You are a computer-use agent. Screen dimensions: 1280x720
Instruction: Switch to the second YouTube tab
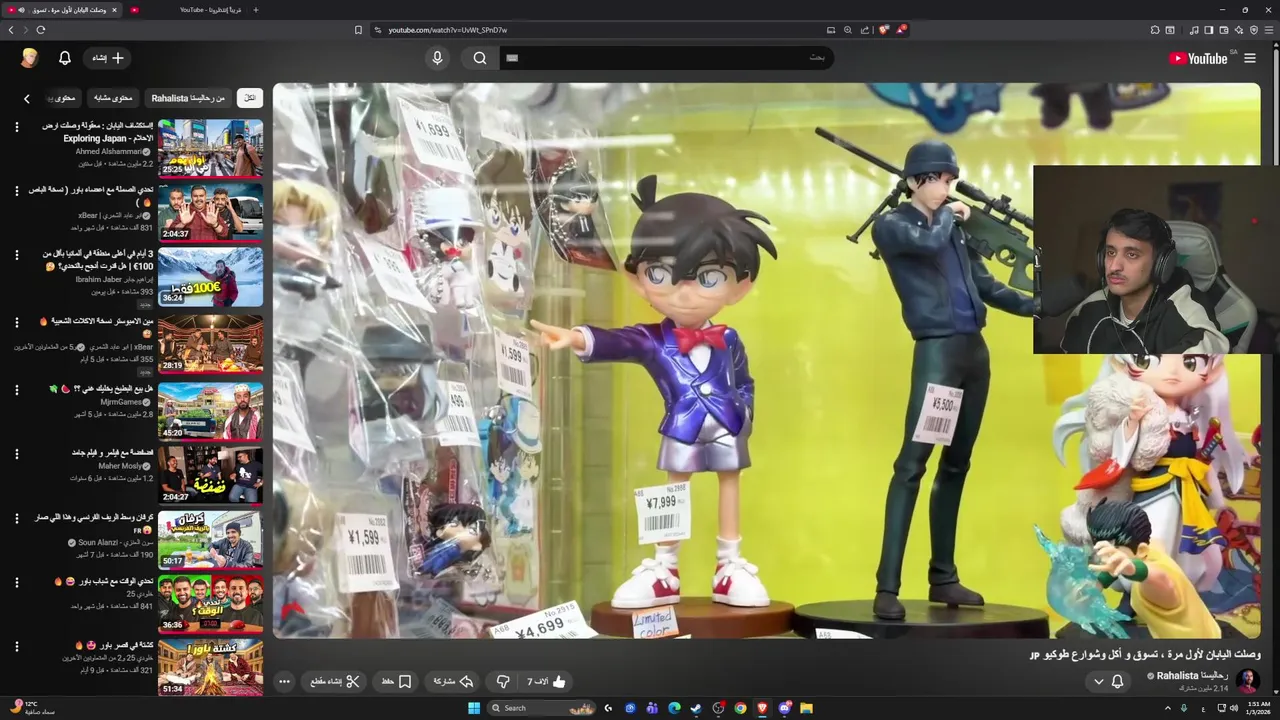[185, 10]
